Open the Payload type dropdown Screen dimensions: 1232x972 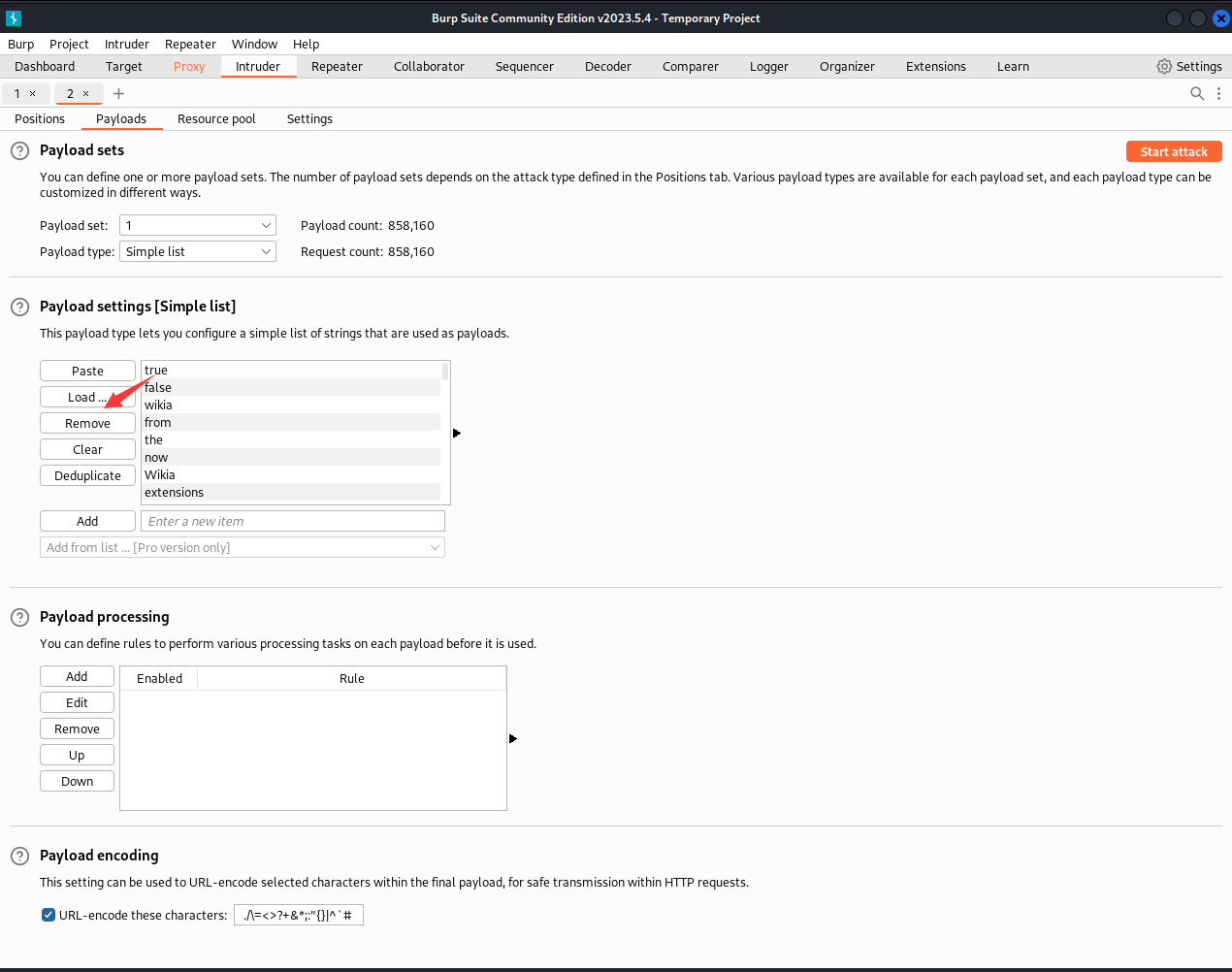coord(198,252)
